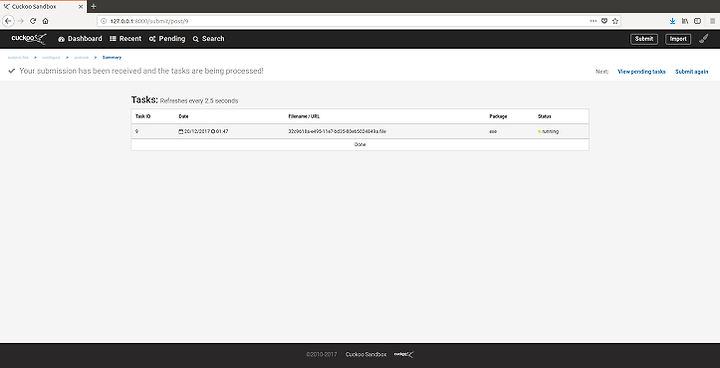This screenshot has height=368, width=720.
Task: Click the site info icon in address bar
Action: point(103,21)
